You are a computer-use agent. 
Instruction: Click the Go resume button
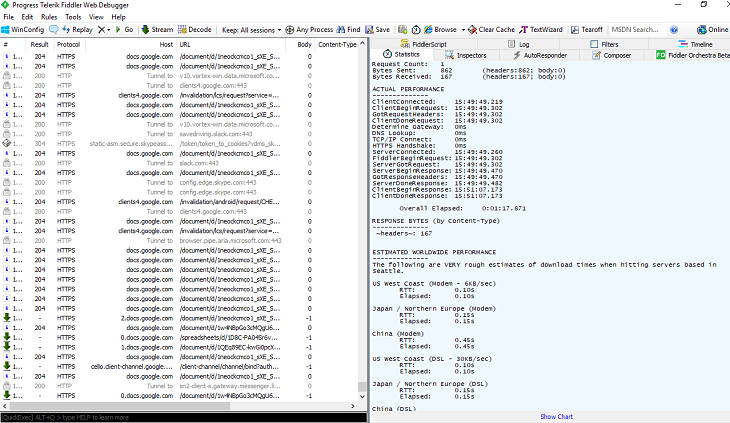pos(124,29)
